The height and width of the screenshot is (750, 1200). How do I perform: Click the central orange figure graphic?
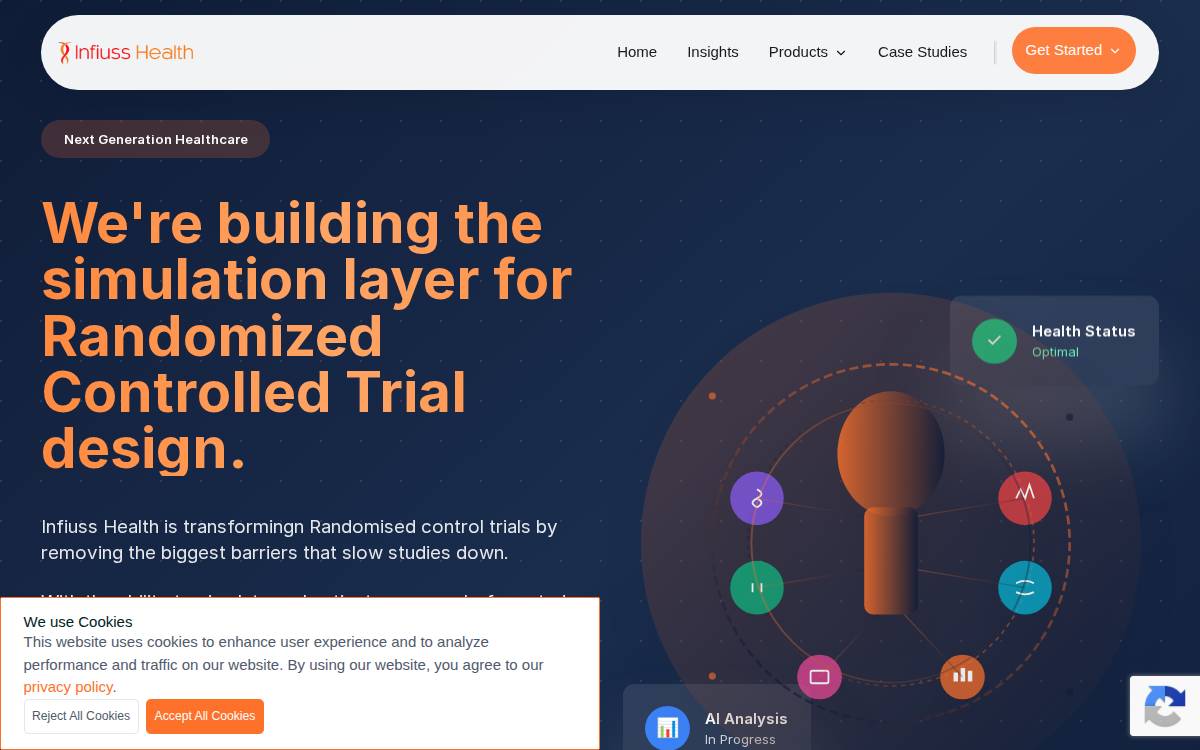pos(891,503)
